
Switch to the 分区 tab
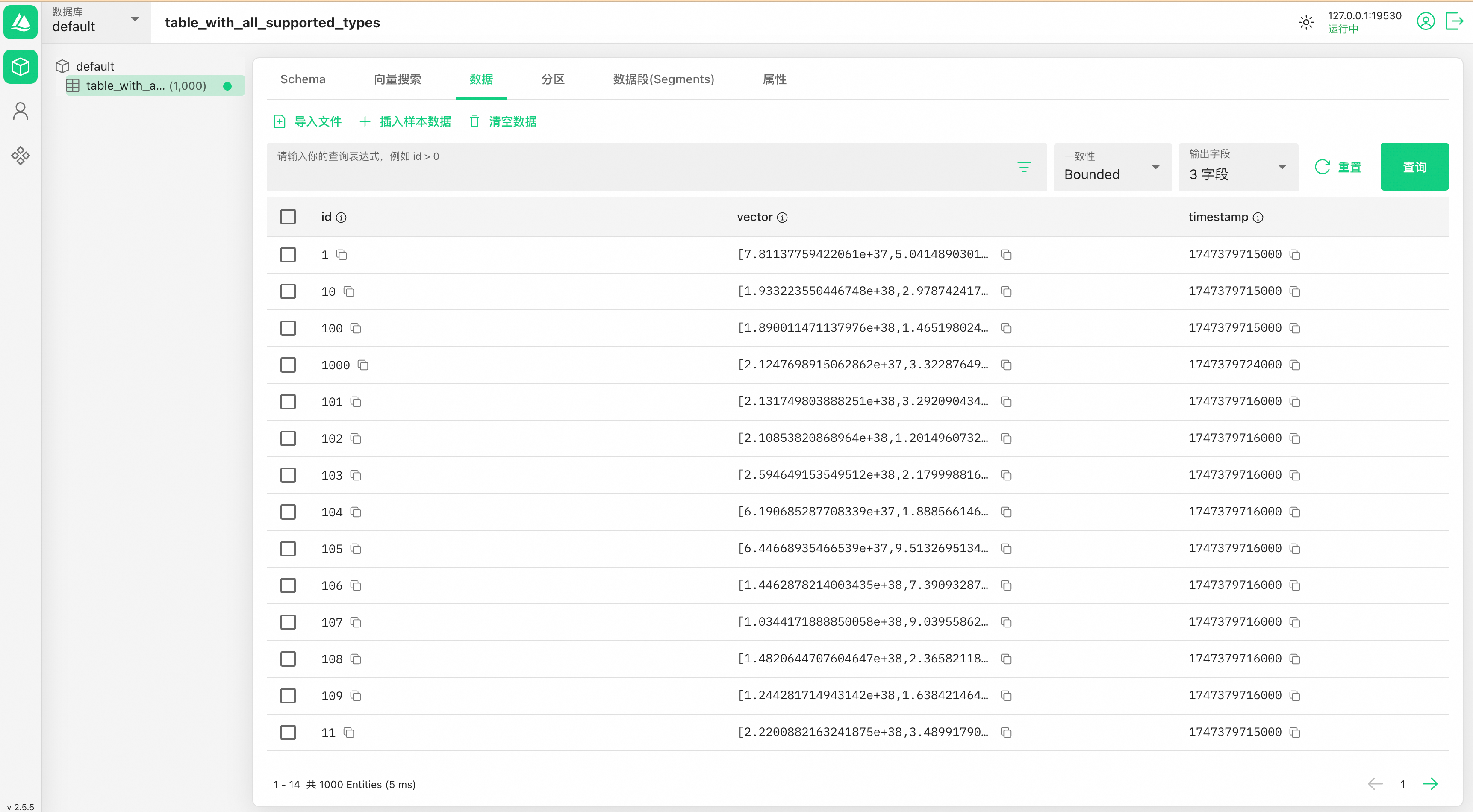552,79
